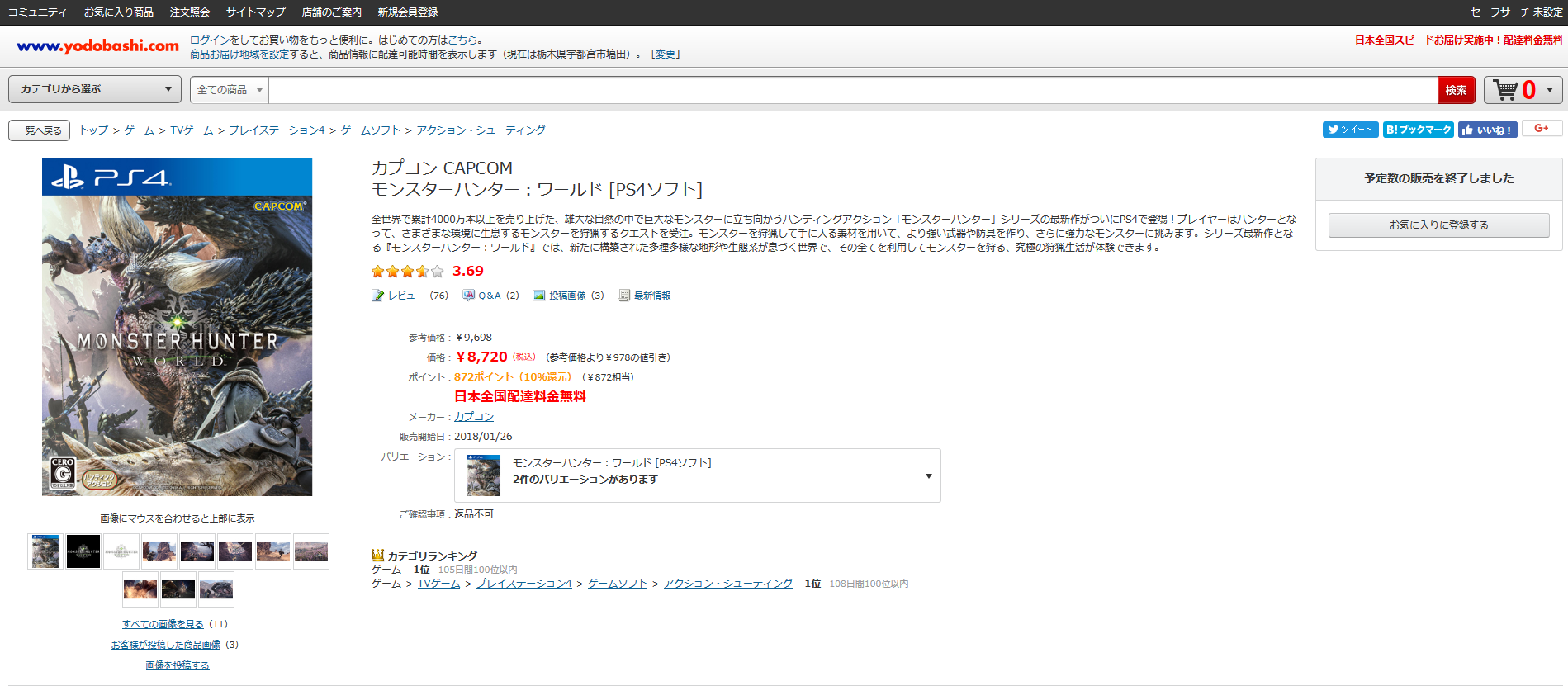1568x686 pixels.
Task: Click the five-star rating graphic
Action: (407, 272)
